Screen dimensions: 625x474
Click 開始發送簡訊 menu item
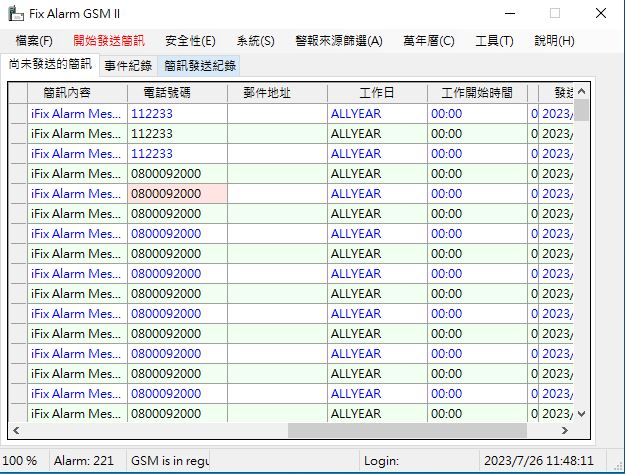(x=109, y=41)
